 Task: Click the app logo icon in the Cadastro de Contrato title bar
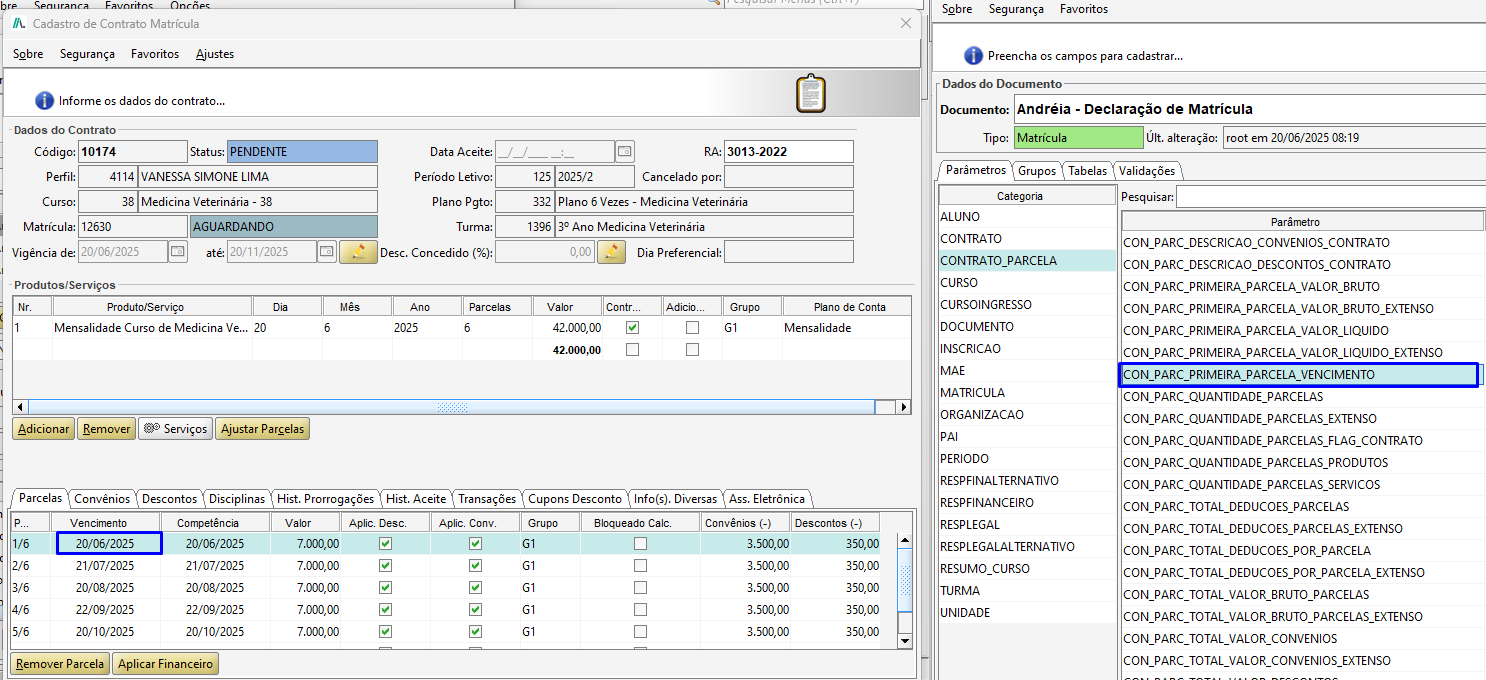click(x=19, y=23)
